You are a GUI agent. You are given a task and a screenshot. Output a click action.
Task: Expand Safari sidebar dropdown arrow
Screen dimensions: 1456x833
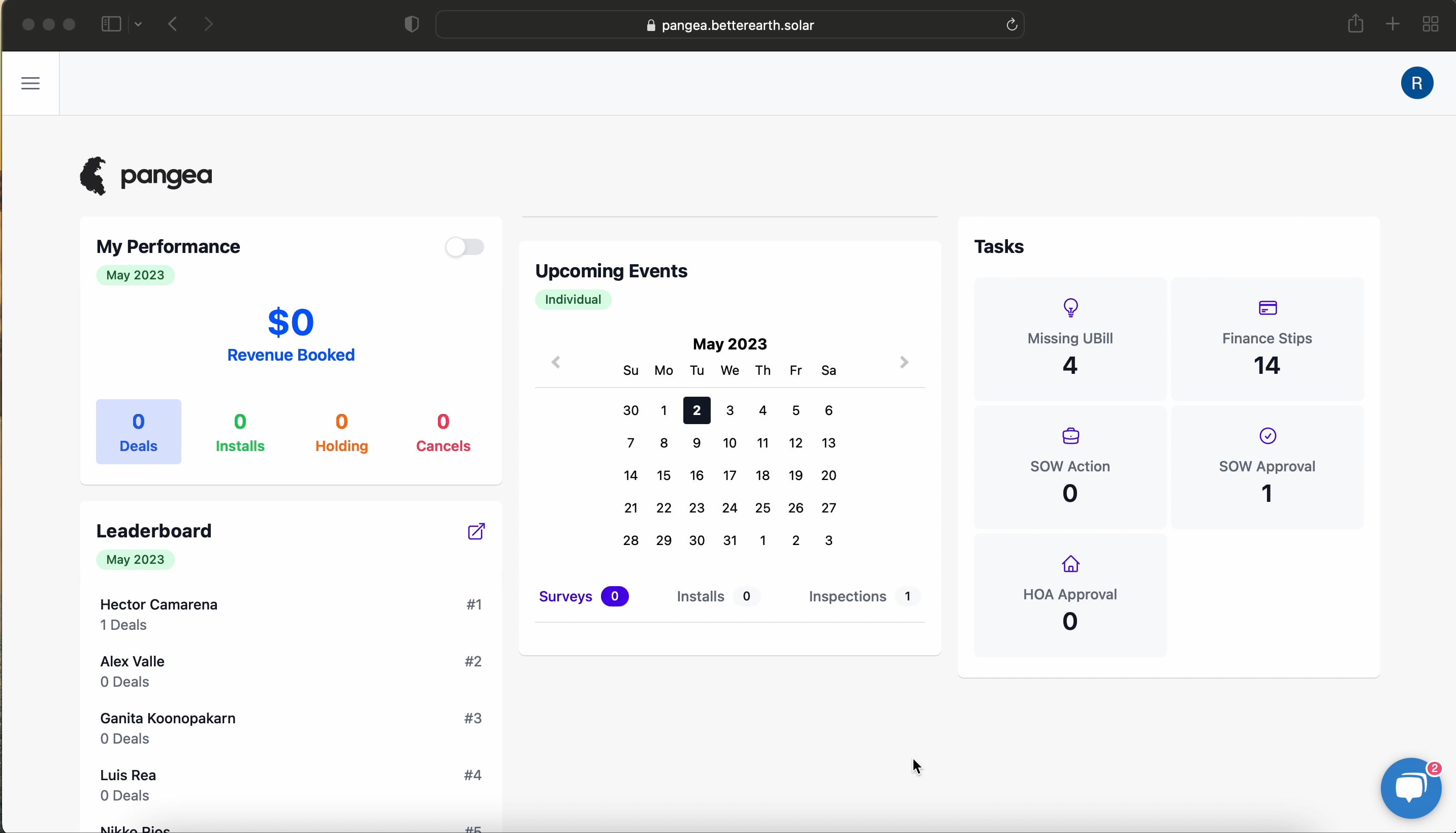[138, 24]
